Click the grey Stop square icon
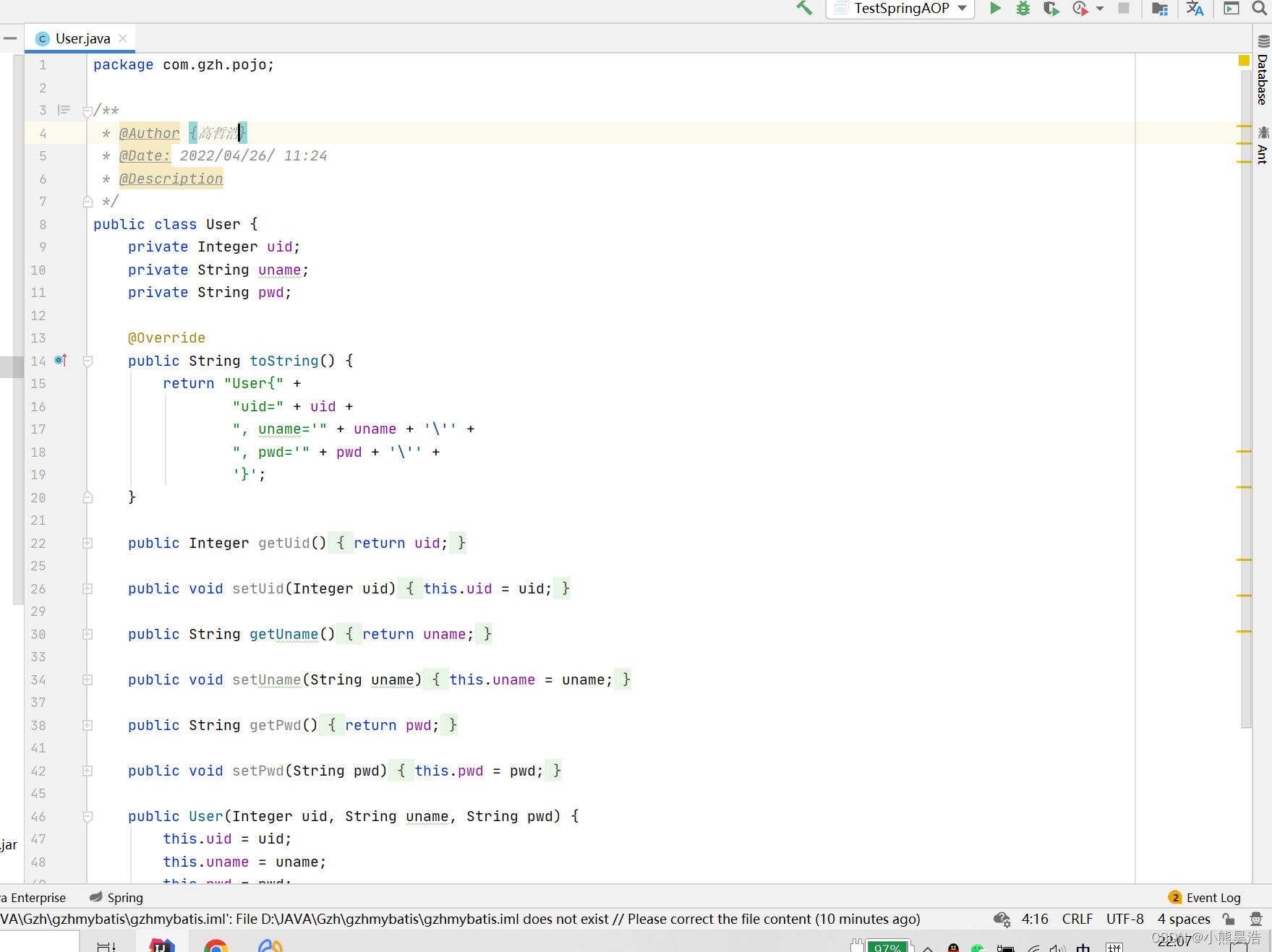Image resolution: width=1272 pixels, height=952 pixels. 1124,8
